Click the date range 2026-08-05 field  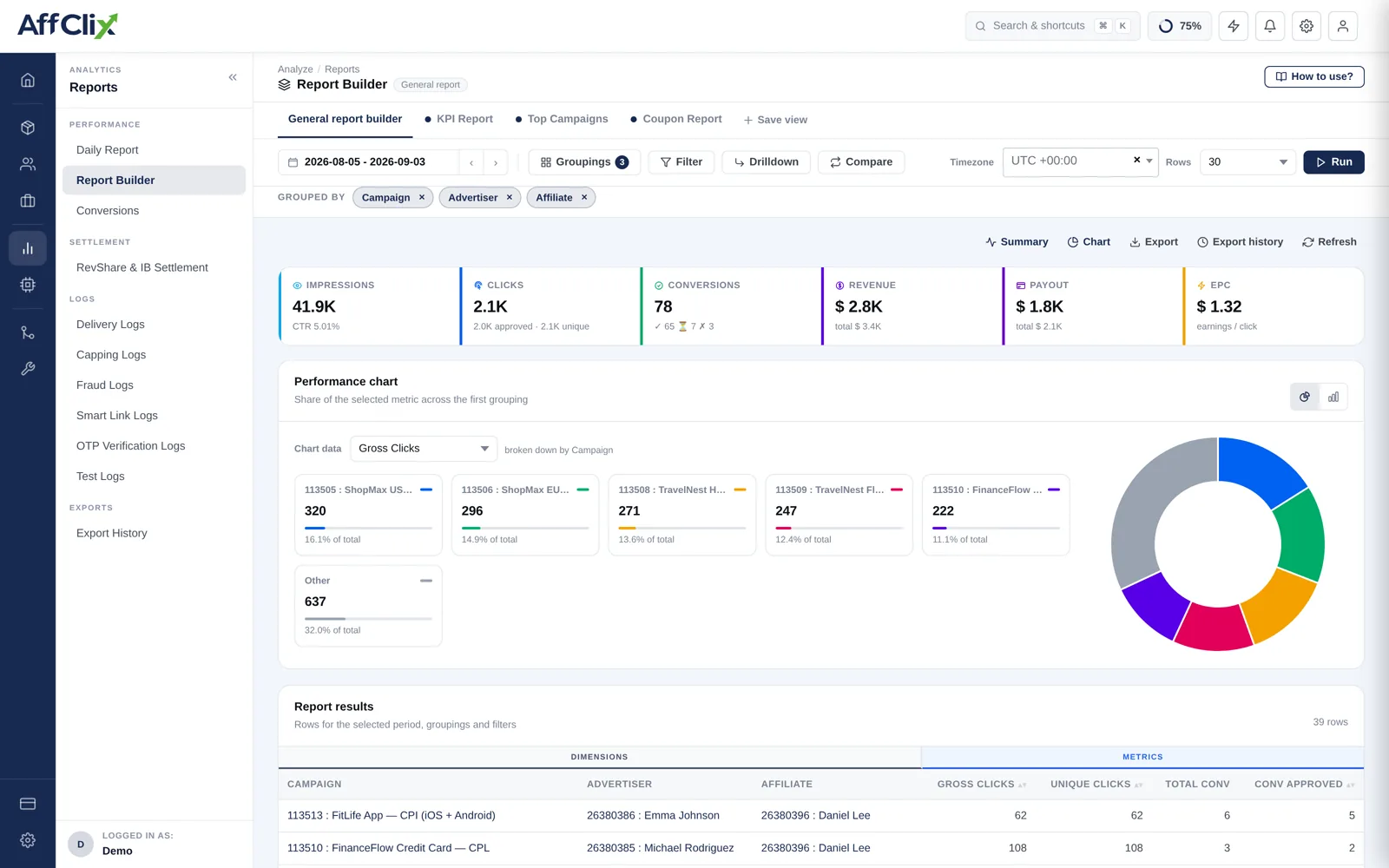pos(369,162)
